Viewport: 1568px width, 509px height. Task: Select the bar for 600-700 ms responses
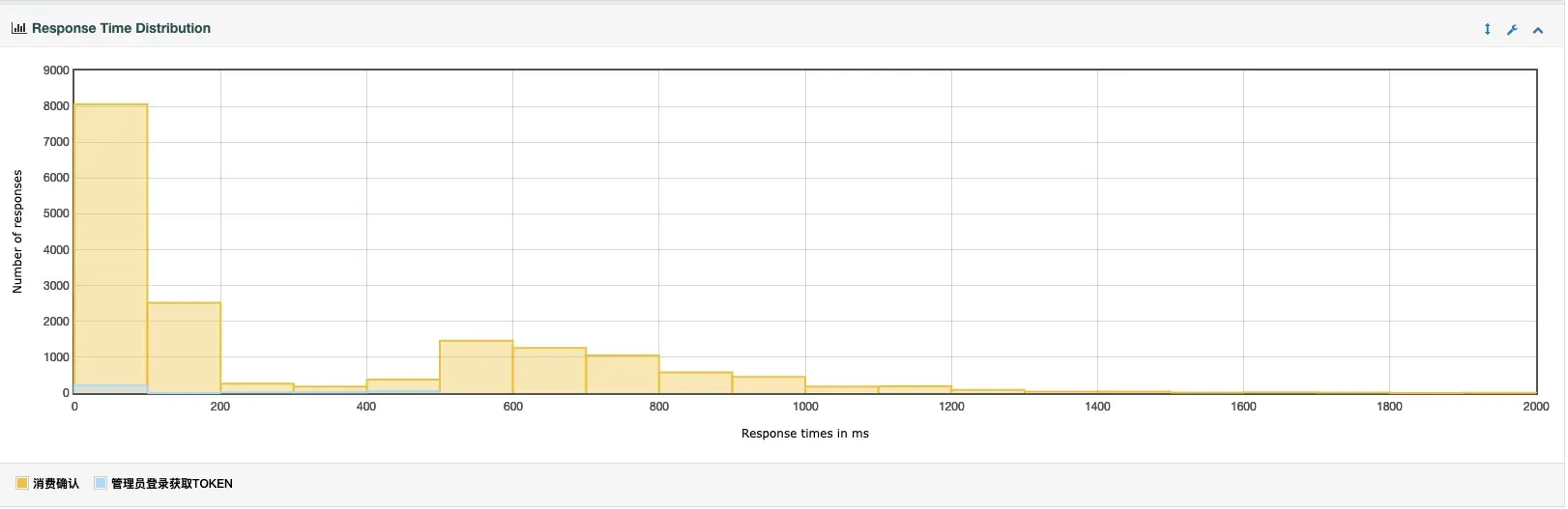point(549,371)
